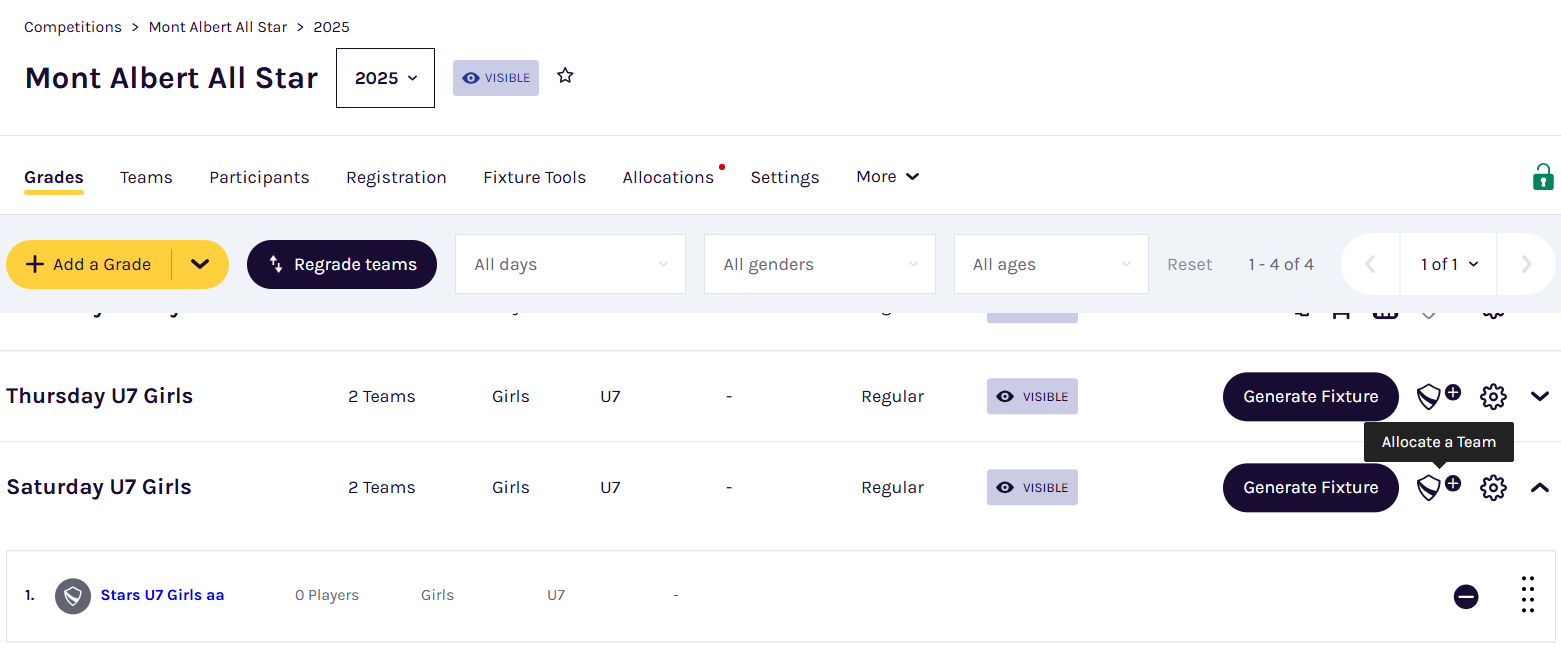Click the Thursday U7 Girls grade name

pyautogui.click(x=100, y=396)
